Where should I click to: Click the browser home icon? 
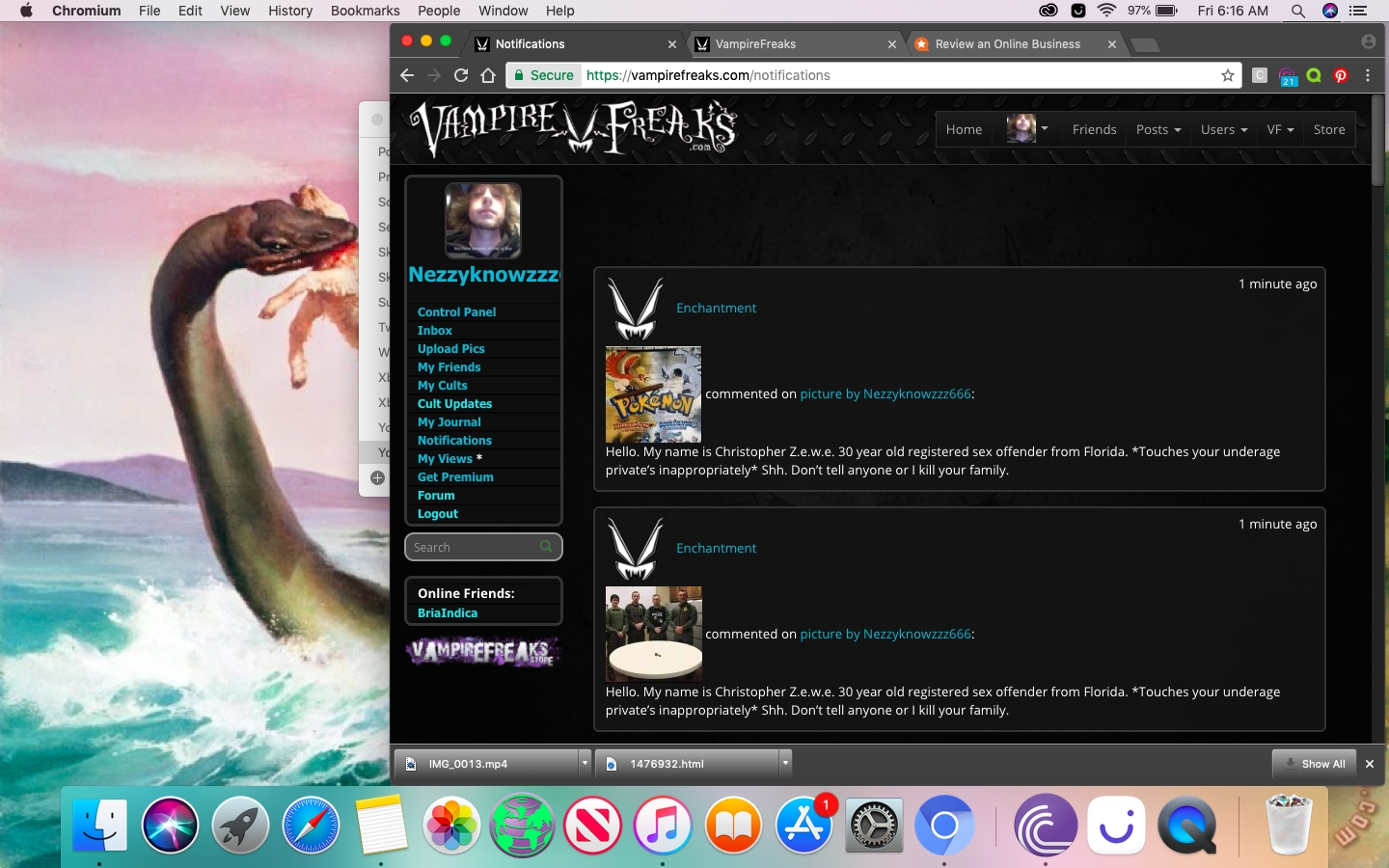tap(487, 75)
